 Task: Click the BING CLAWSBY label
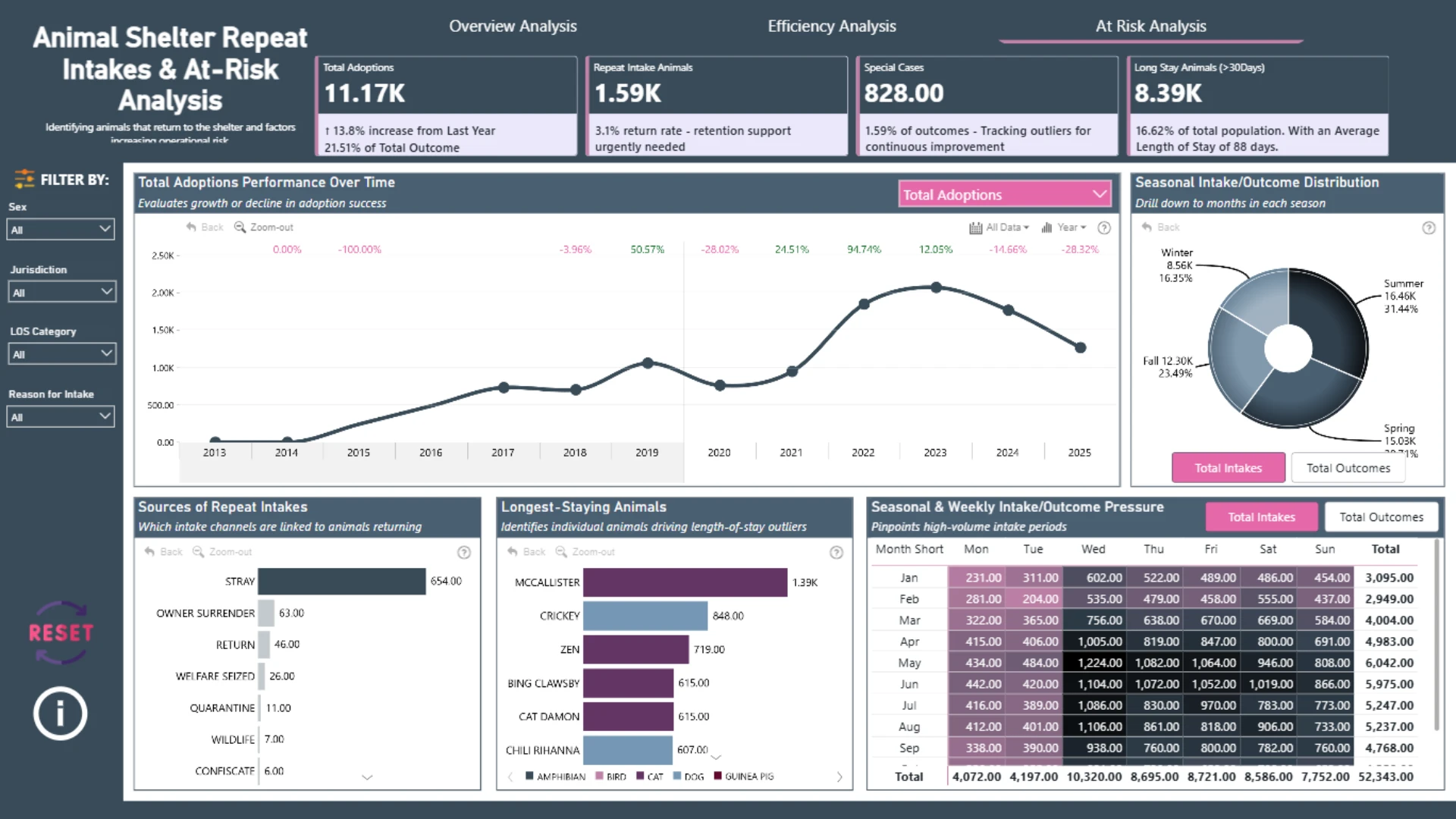[544, 683]
